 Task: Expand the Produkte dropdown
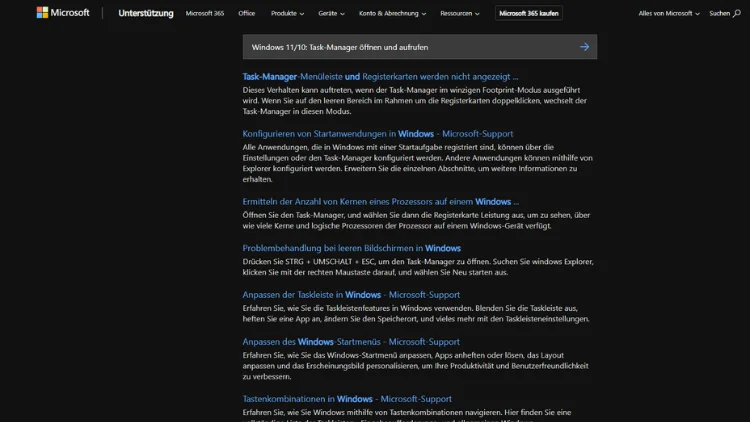pos(287,13)
